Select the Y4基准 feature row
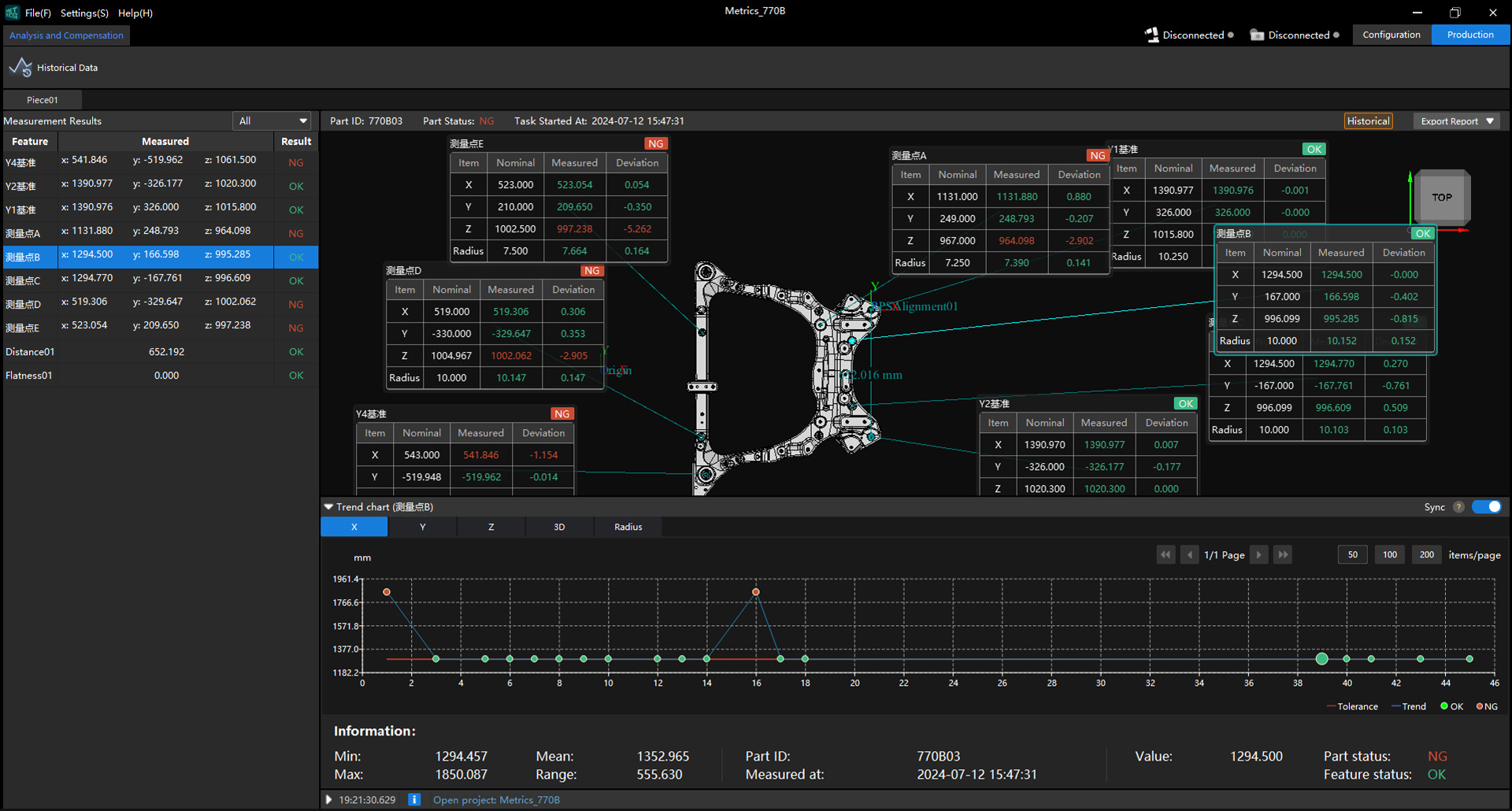 tap(160, 162)
